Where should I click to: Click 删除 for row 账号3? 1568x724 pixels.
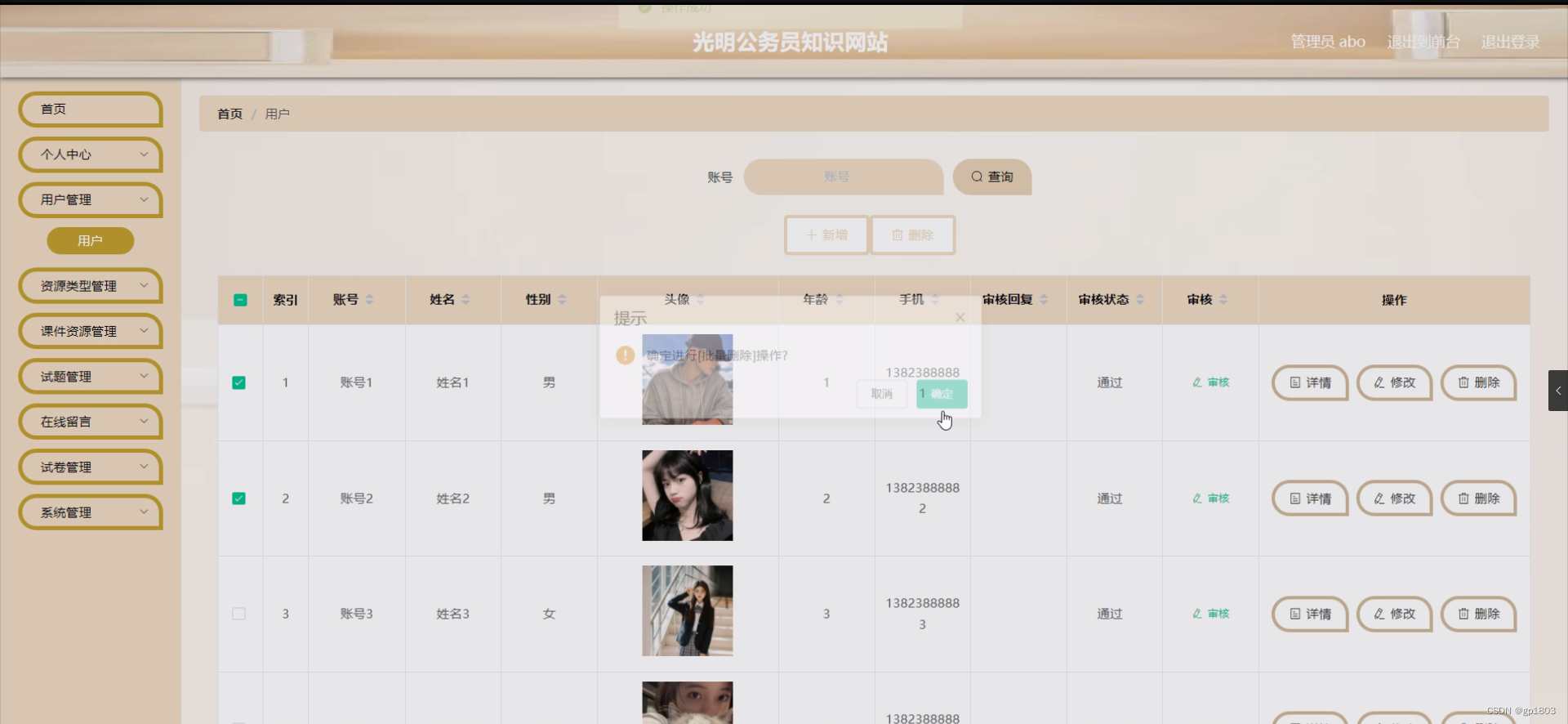point(1479,614)
